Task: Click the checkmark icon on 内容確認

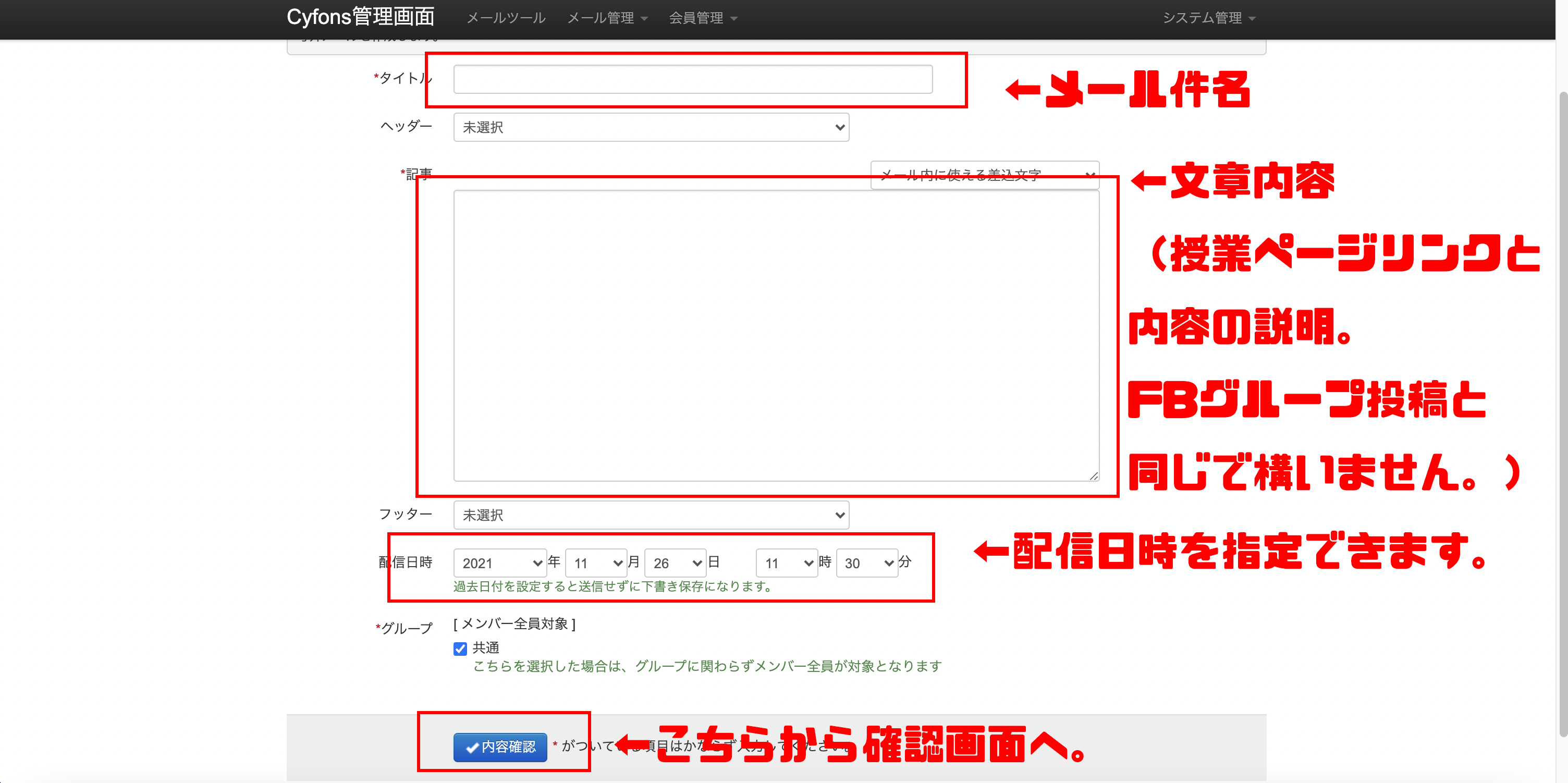Action: [472, 748]
